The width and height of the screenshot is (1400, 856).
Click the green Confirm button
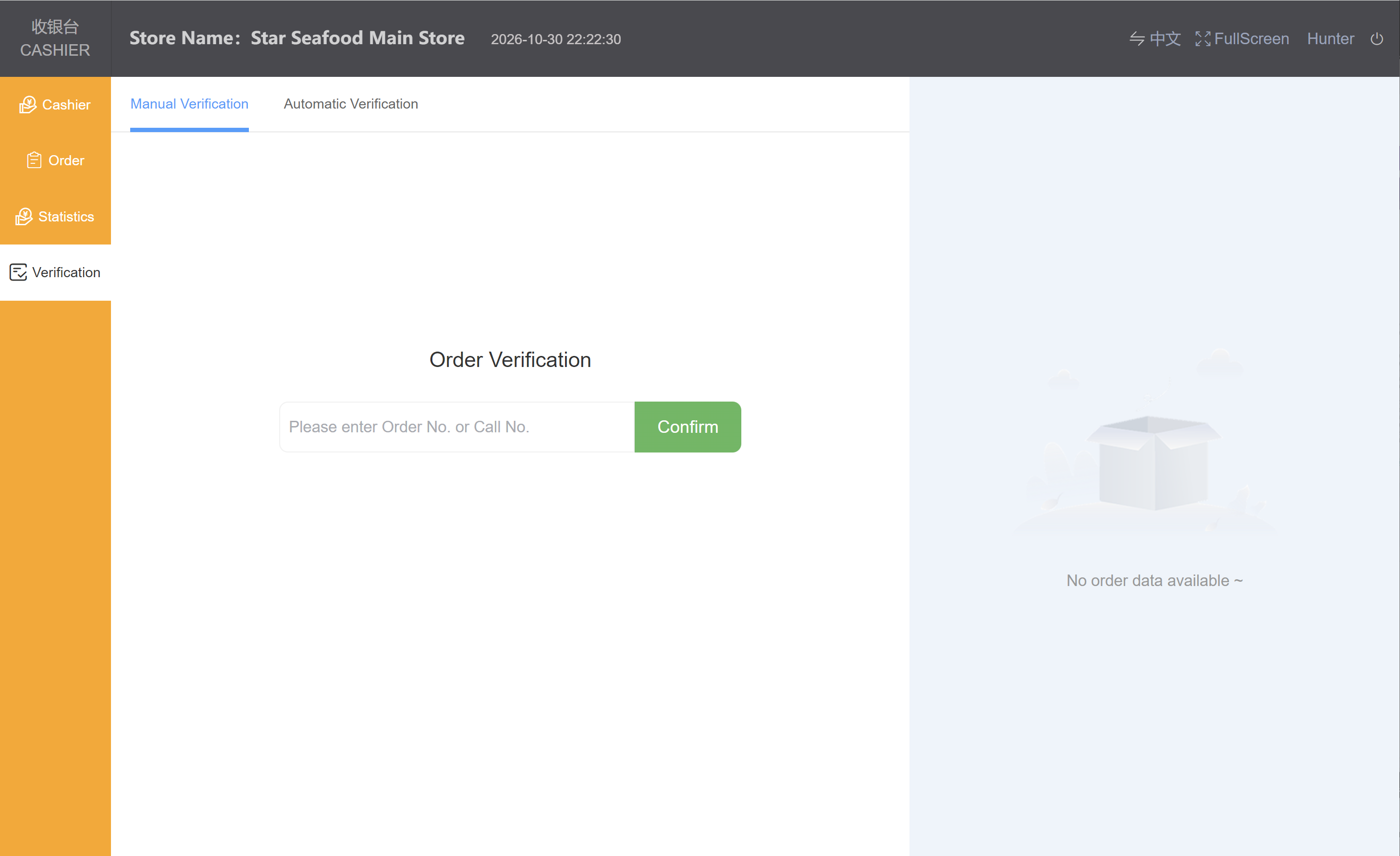(x=688, y=427)
